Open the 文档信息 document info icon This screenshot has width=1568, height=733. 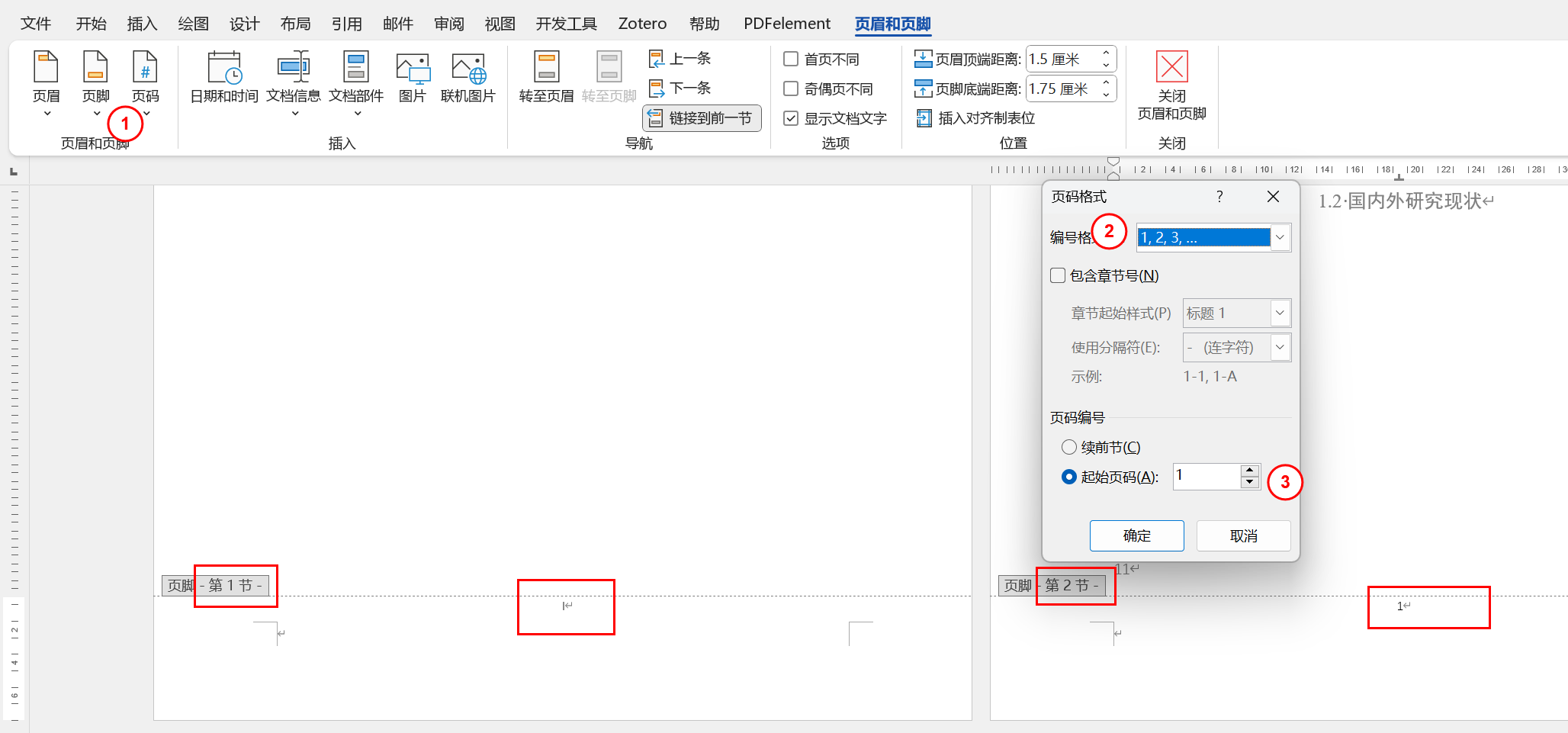(294, 67)
